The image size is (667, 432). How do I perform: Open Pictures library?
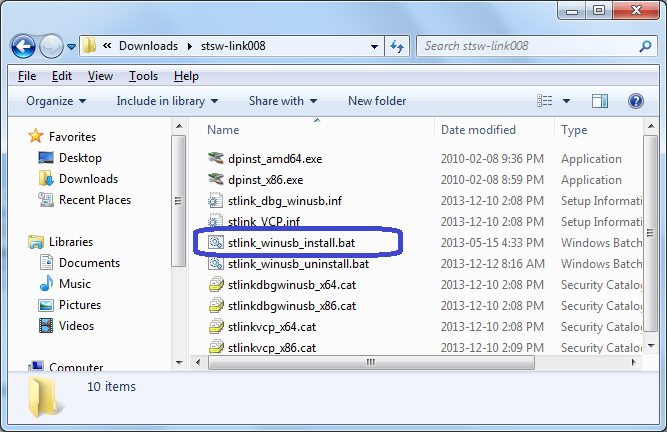pos(80,305)
